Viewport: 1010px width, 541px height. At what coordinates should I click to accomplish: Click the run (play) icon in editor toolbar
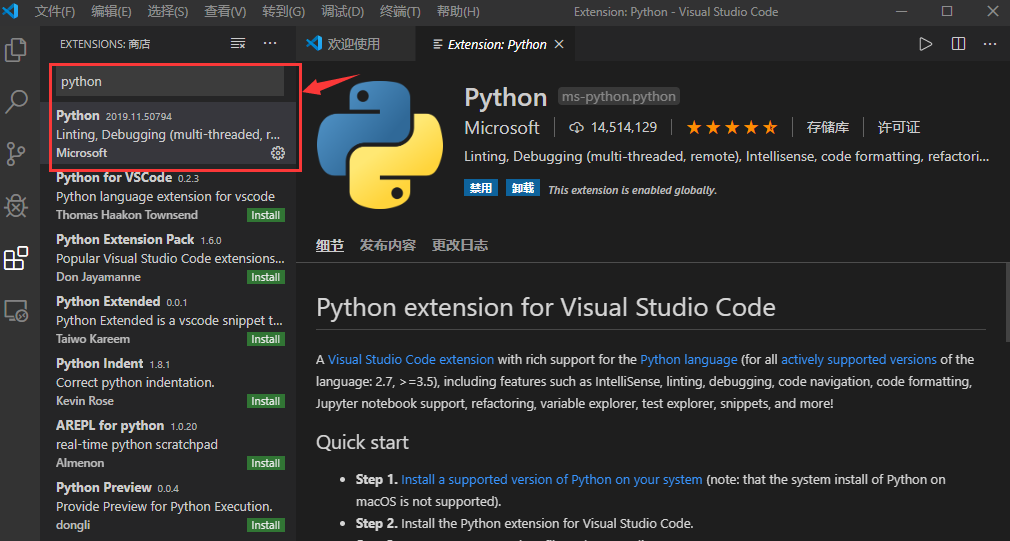(926, 44)
